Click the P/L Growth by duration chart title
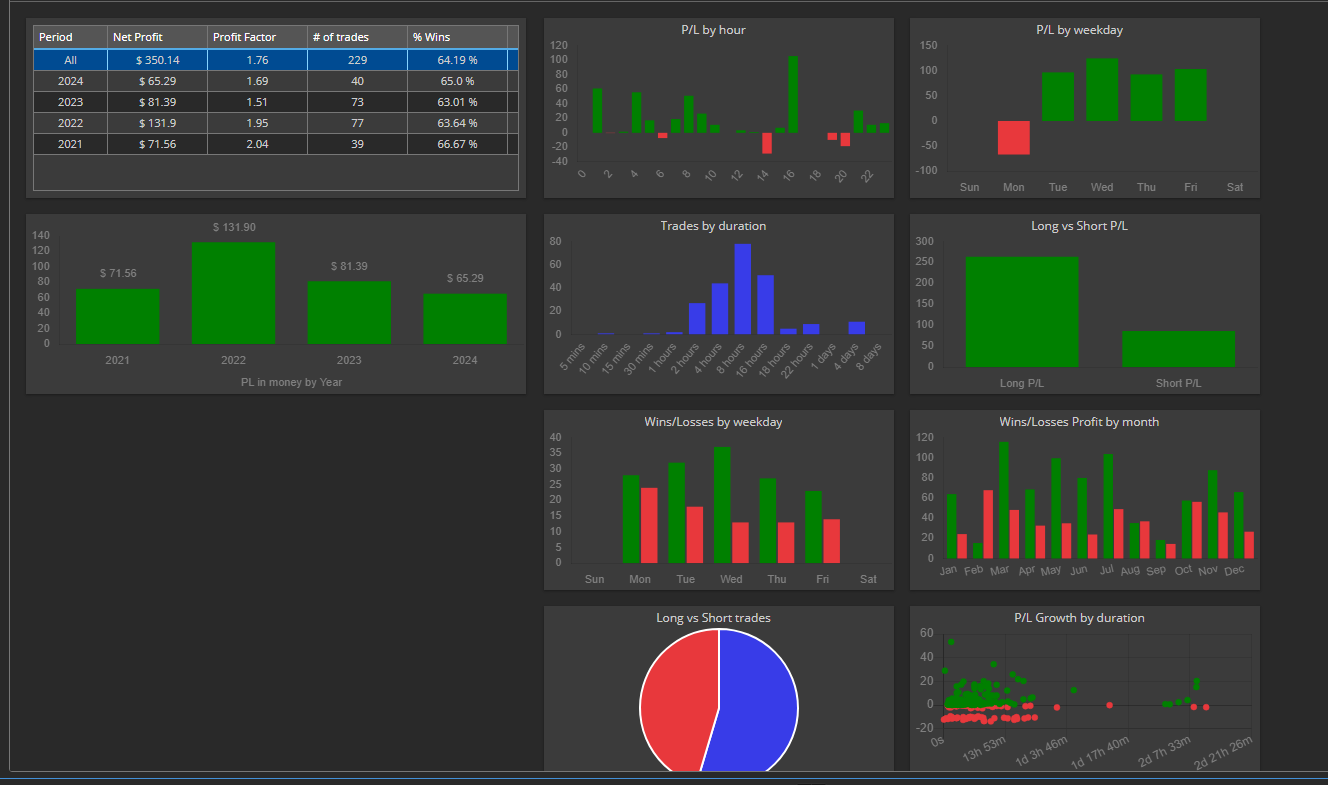1328x785 pixels. coord(1079,618)
